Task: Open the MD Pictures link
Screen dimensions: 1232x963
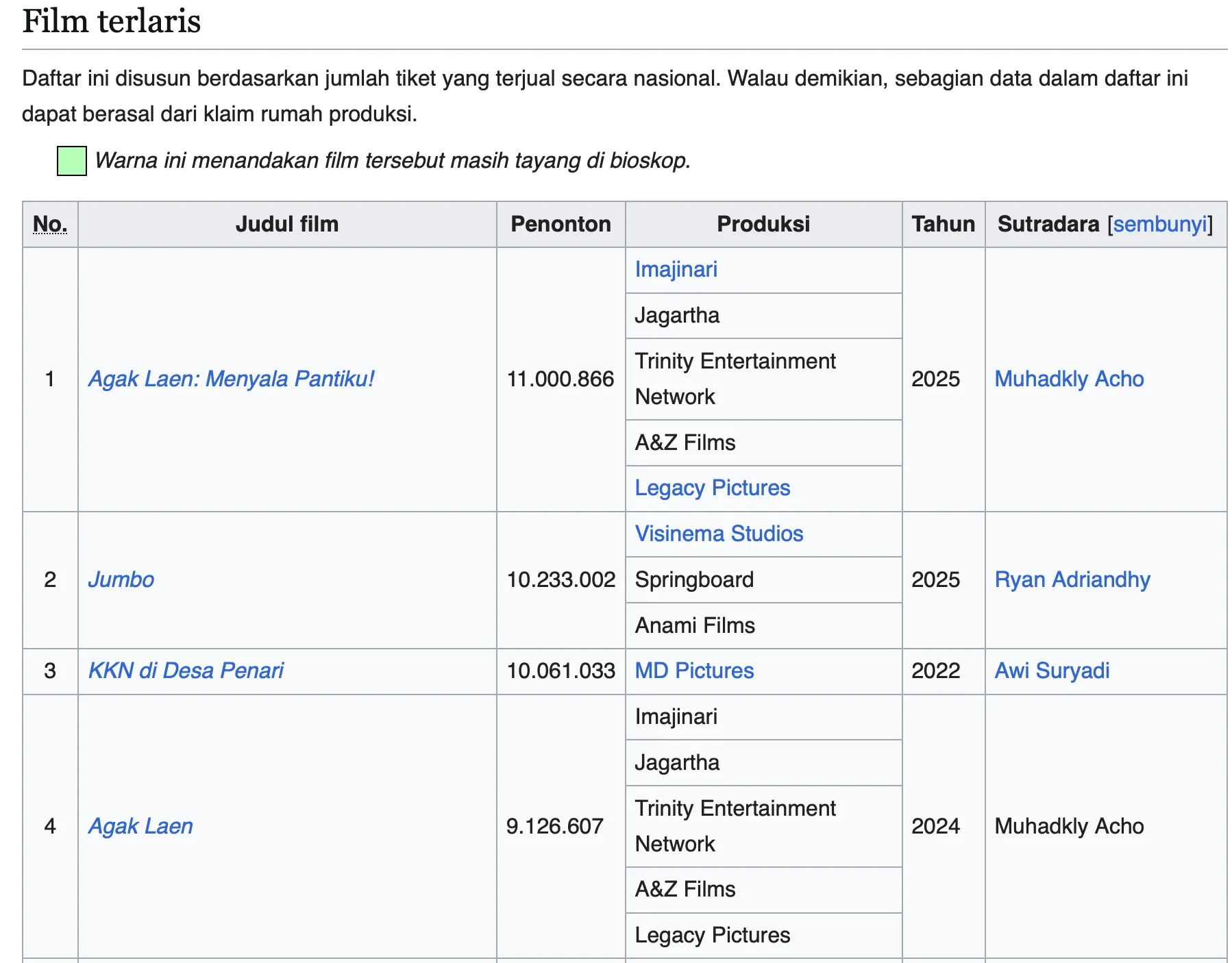Action: pos(694,671)
